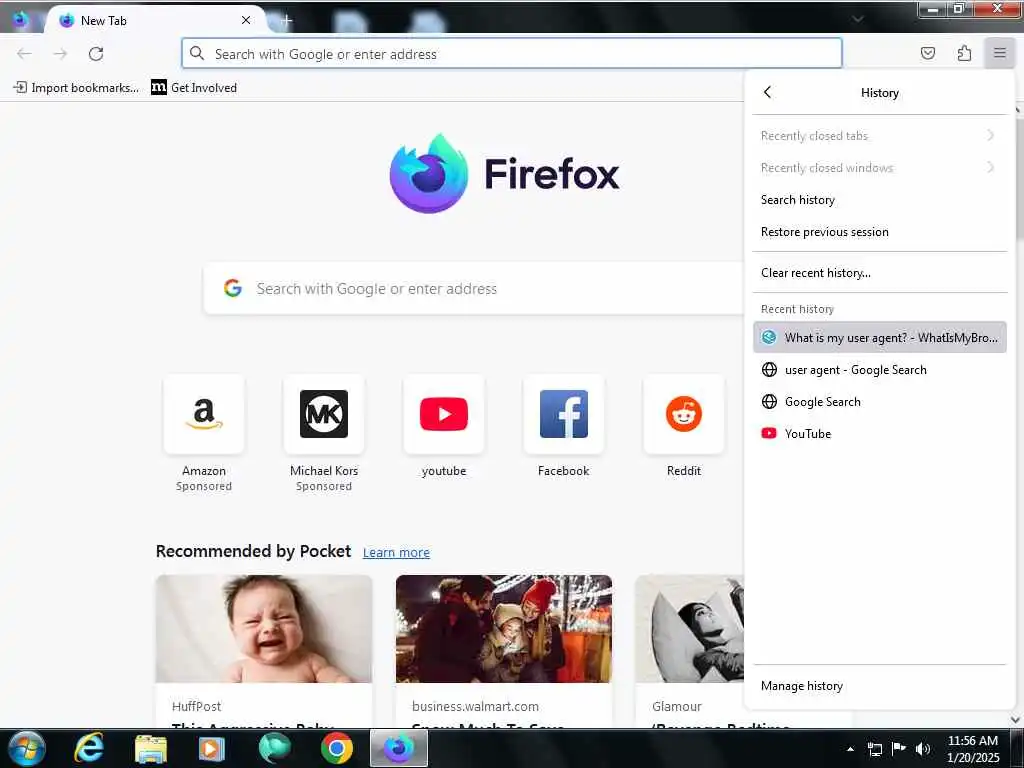Select the New Tab tab
The width and height of the screenshot is (1024, 768).
pyautogui.click(x=155, y=20)
